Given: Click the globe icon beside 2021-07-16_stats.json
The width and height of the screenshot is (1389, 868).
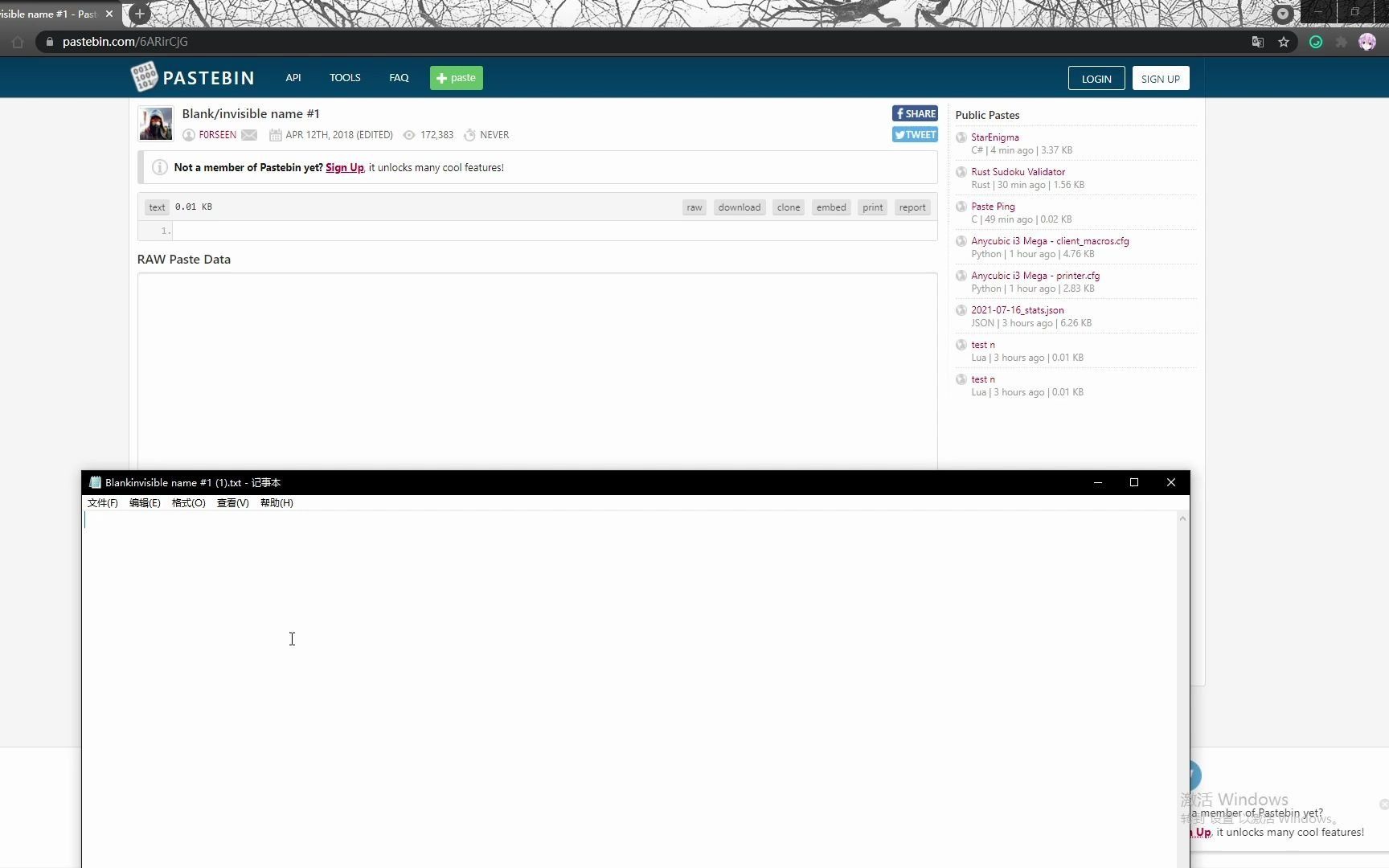Looking at the screenshot, I should coord(961,310).
